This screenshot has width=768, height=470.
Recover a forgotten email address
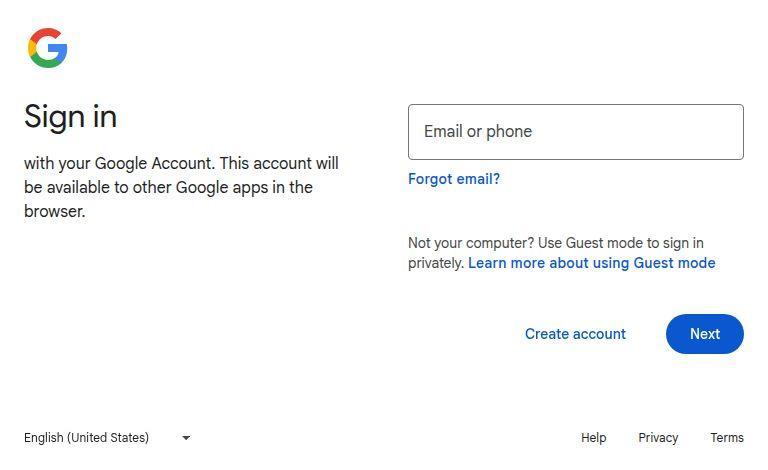454,179
